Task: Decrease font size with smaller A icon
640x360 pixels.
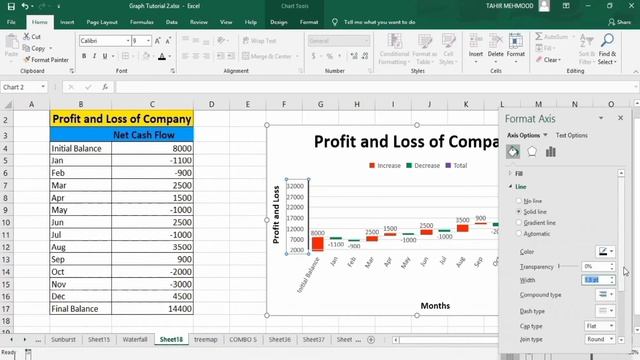Action: (x=168, y=40)
